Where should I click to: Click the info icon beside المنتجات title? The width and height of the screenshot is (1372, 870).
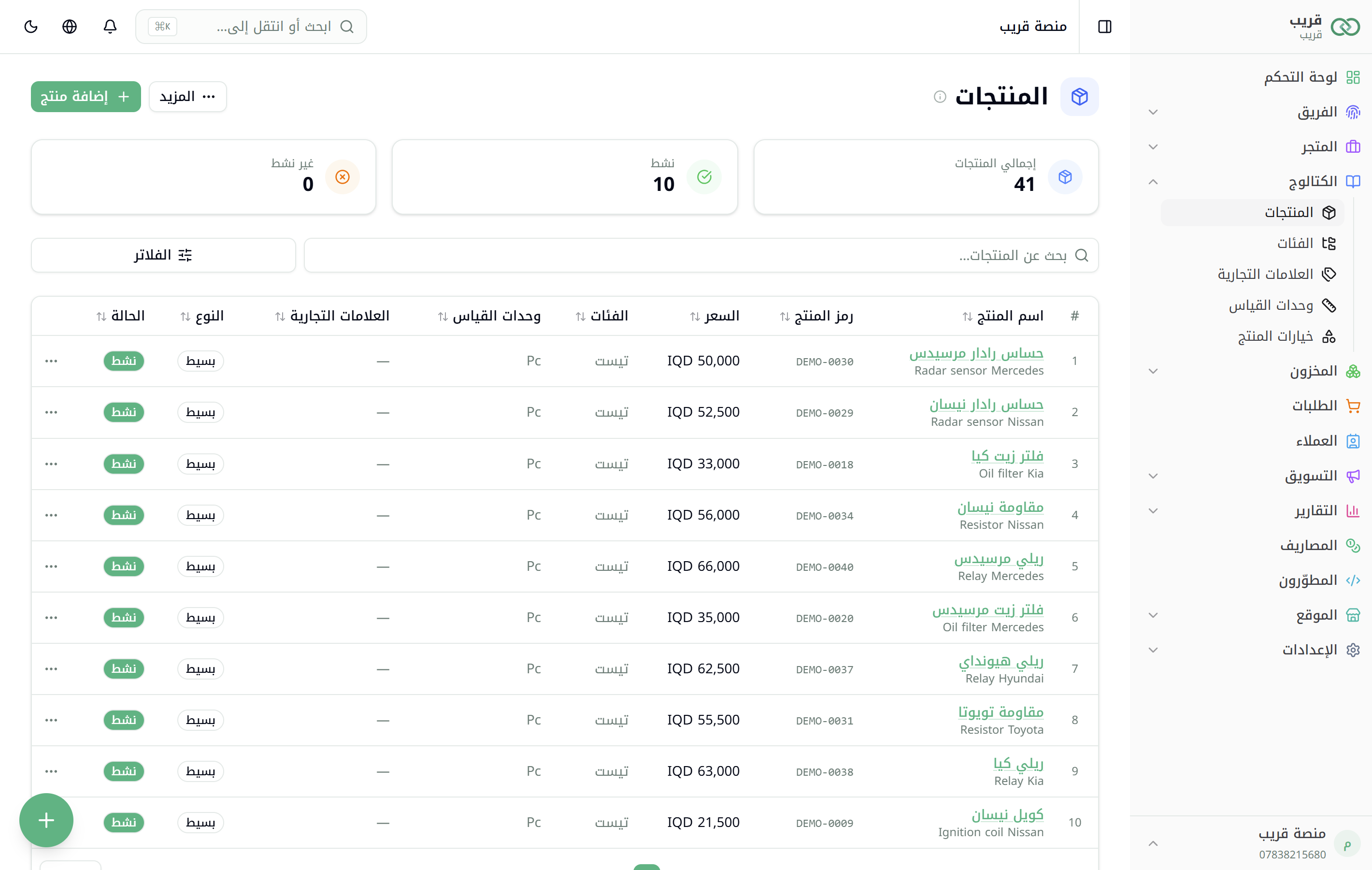click(x=940, y=97)
